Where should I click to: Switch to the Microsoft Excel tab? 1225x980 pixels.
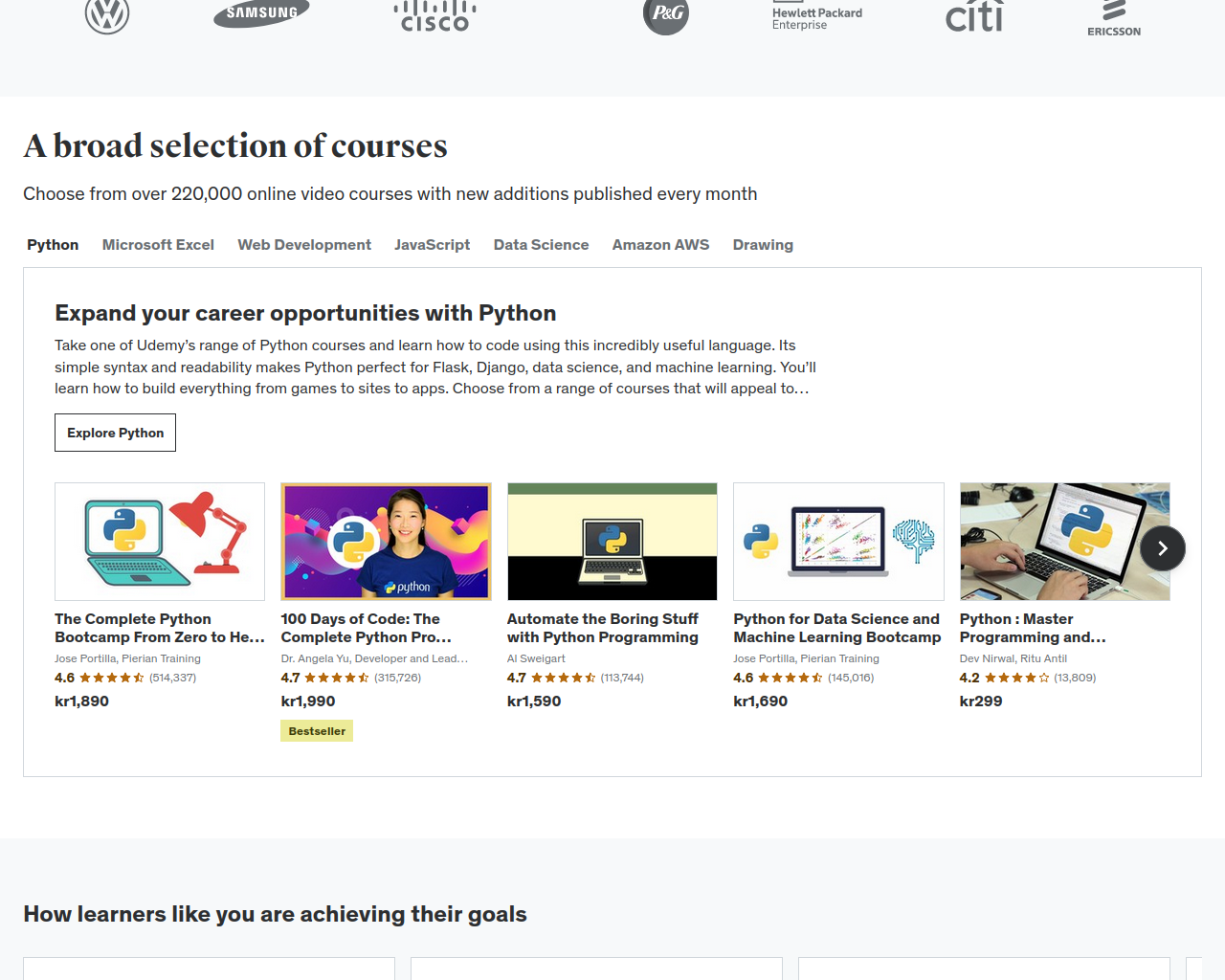pos(158,245)
